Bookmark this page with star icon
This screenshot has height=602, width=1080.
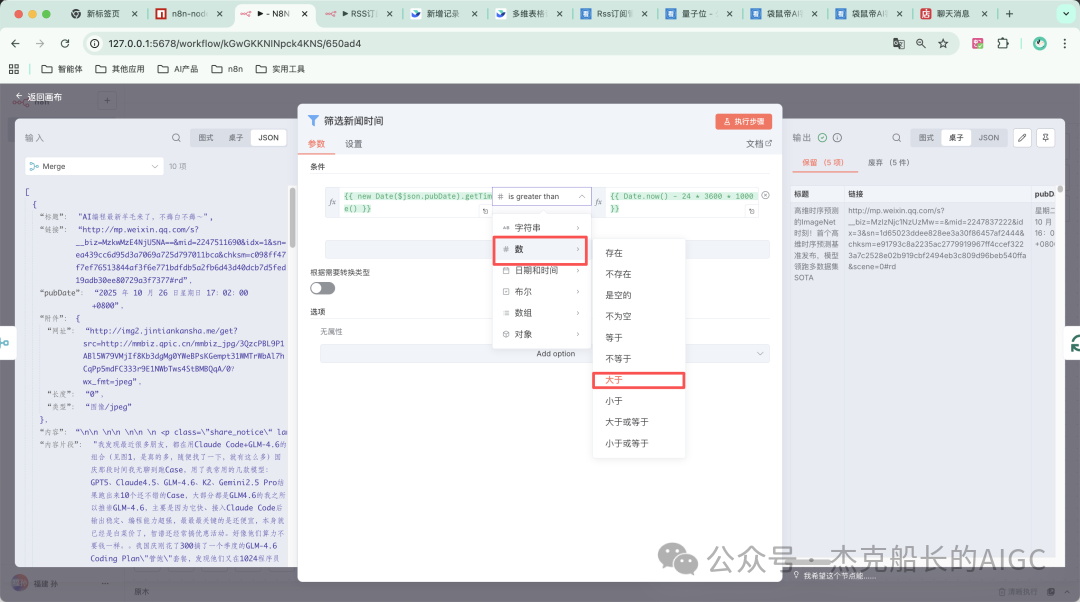tap(943, 43)
